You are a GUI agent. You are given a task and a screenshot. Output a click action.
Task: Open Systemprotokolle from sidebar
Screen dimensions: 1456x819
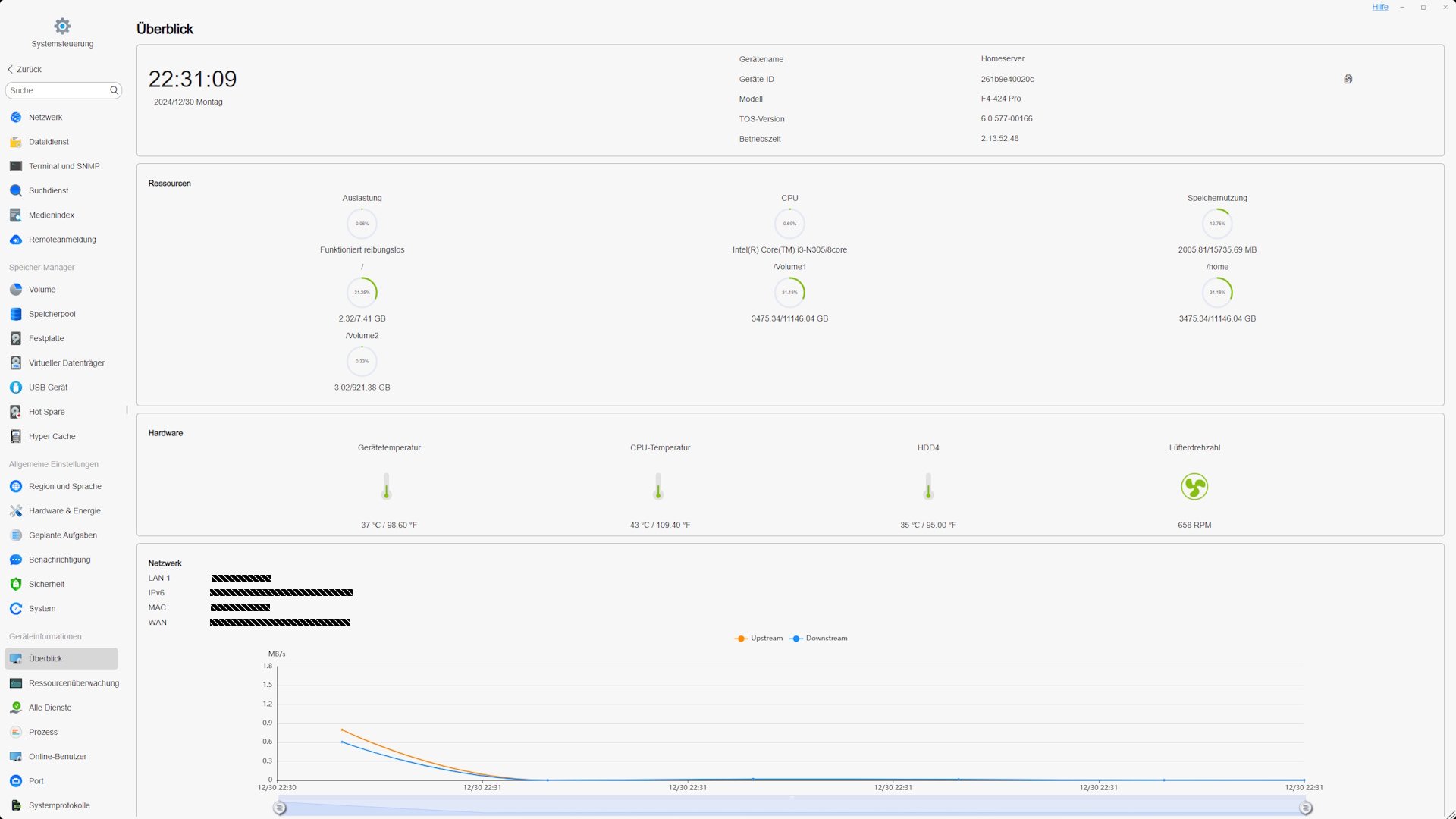pos(58,805)
